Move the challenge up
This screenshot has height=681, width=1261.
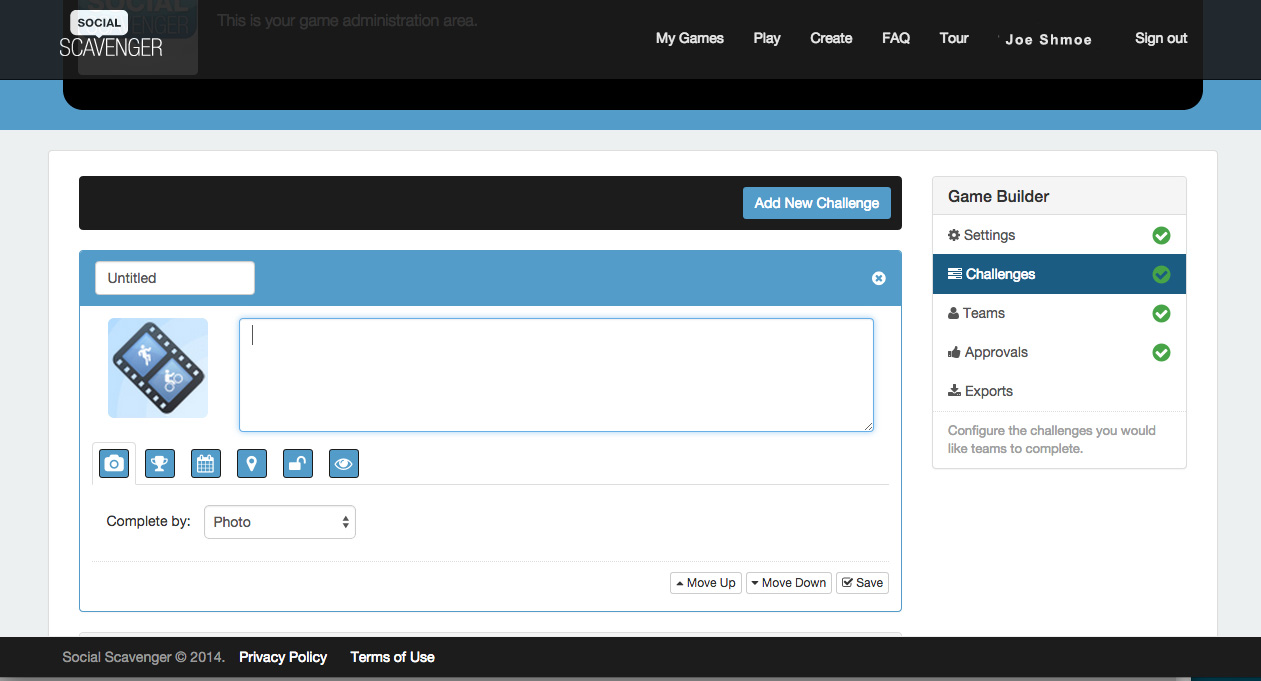click(x=706, y=583)
